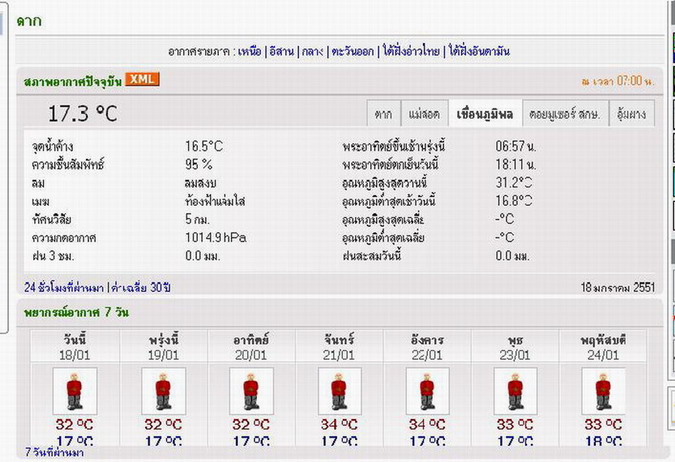Click the forecast icon for พุธ 23/01
This screenshot has width=675, height=462.
click(x=515, y=390)
